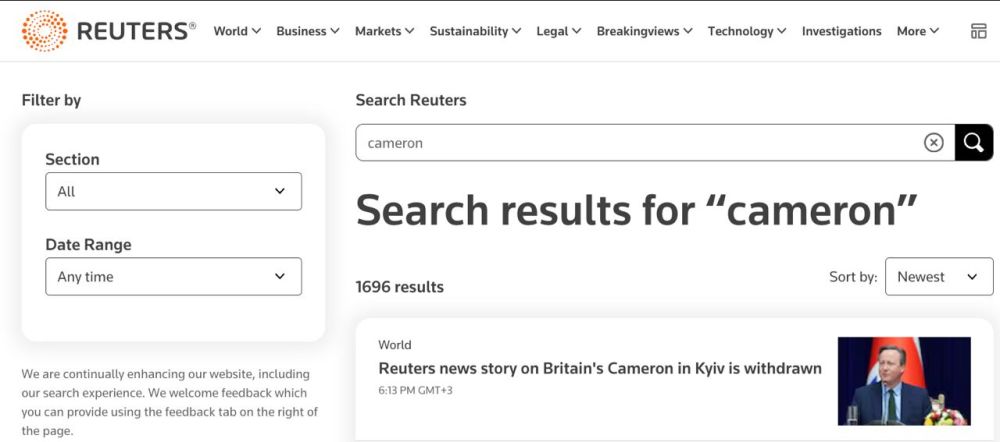This screenshot has width=1000, height=442.
Task: Click into the search field containing cameron
Action: point(640,143)
